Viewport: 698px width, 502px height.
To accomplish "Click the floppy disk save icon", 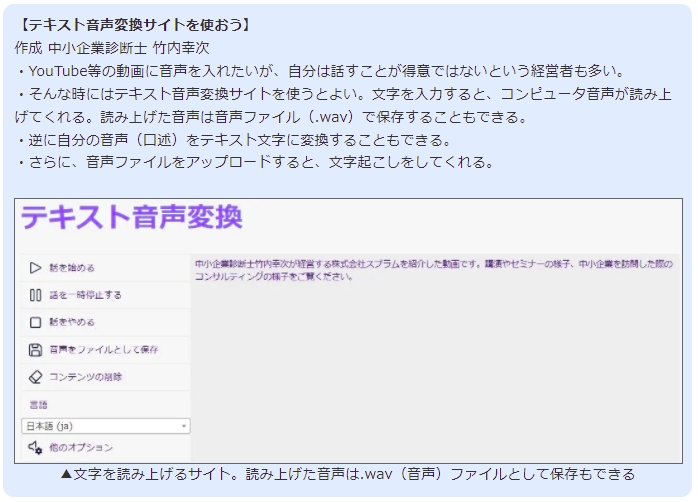I will tap(35, 350).
